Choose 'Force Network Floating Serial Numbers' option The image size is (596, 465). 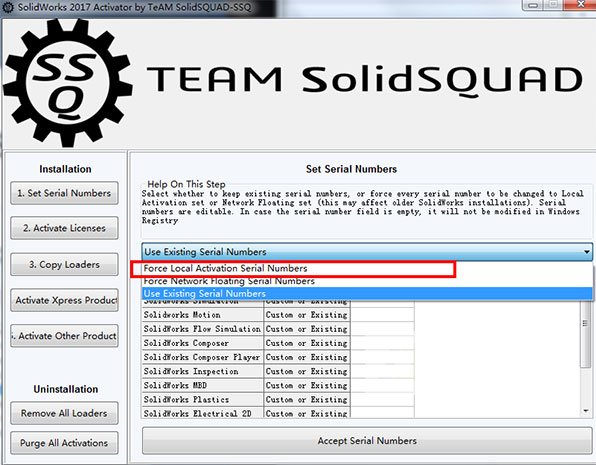tap(367, 281)
